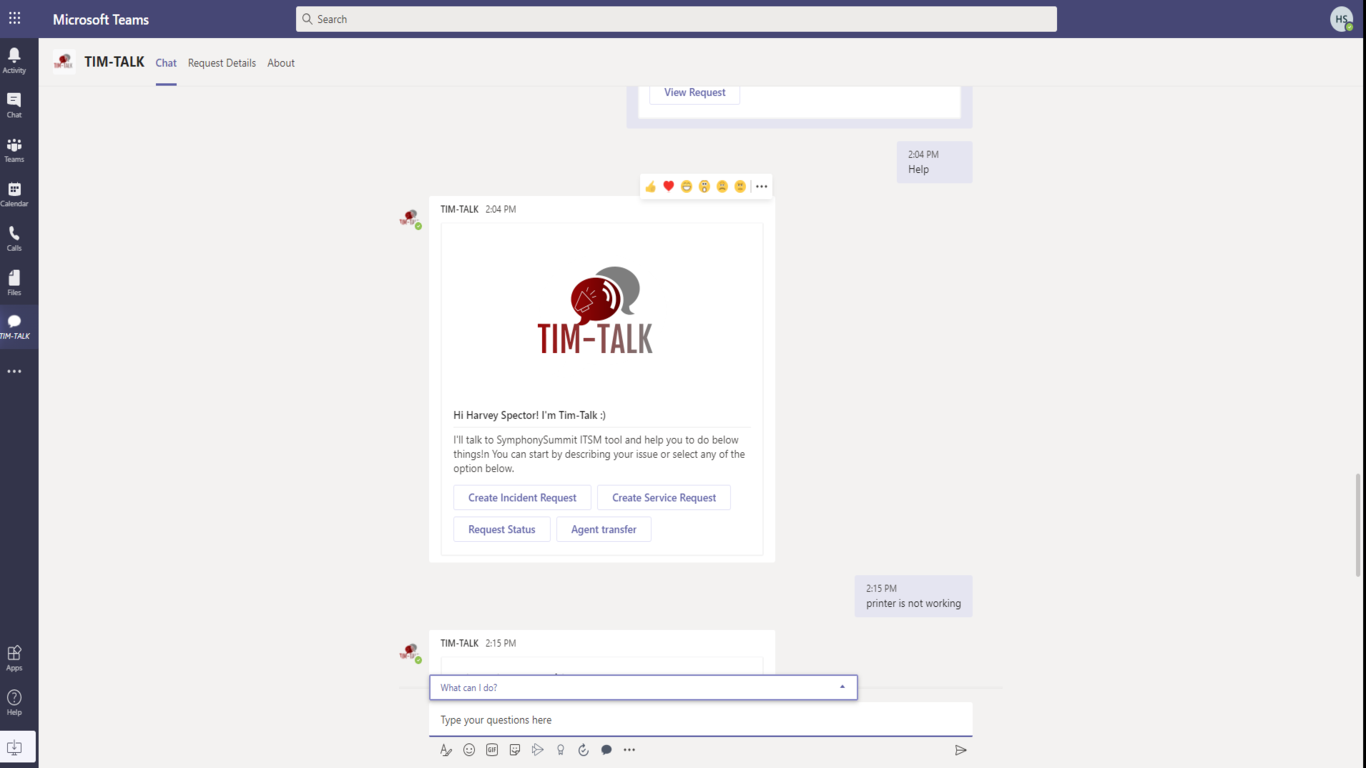Open Chat in the left rail
The image size is (1366, 768).
[14, 105]
